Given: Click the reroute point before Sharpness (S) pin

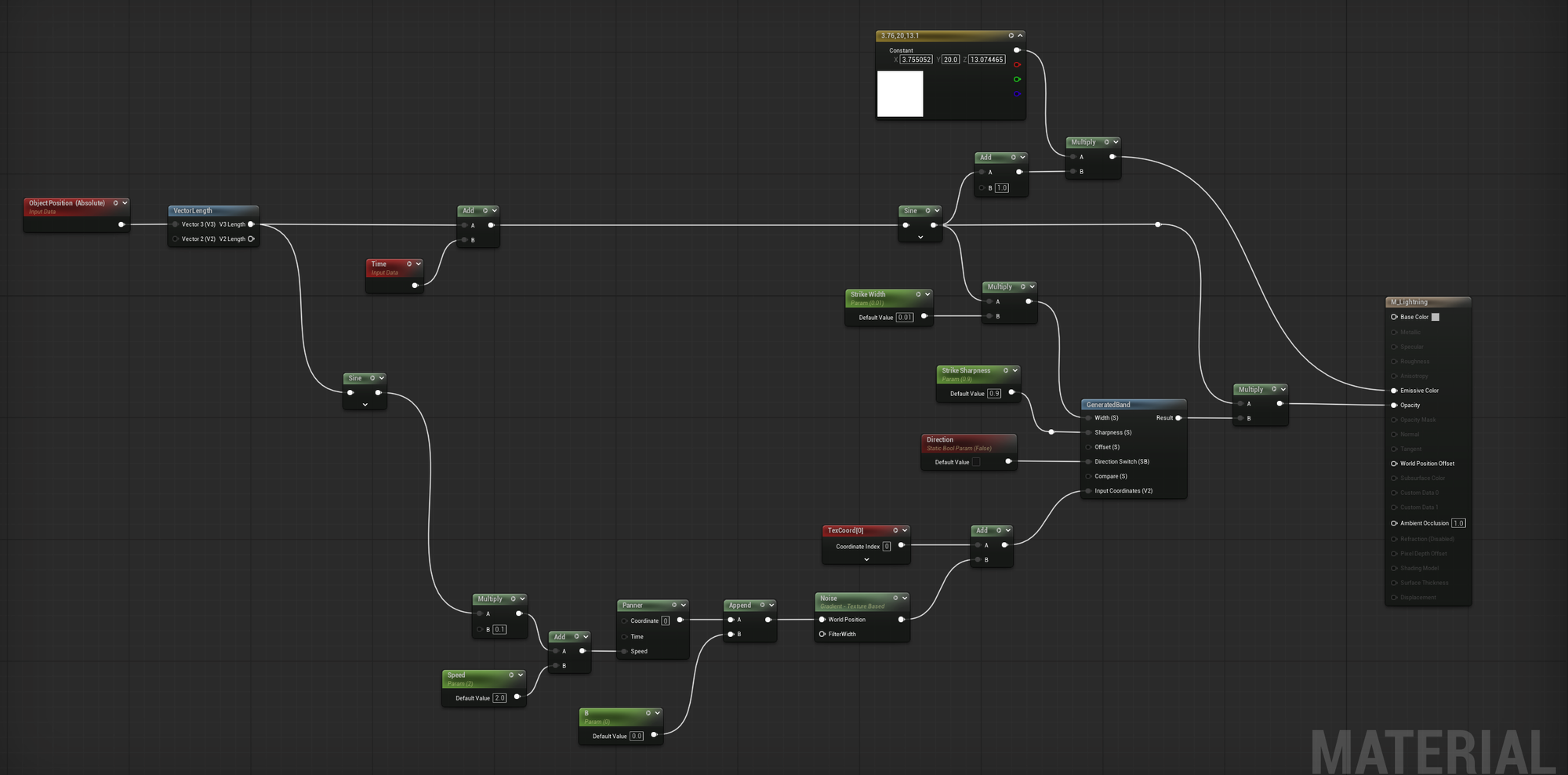Looking at the screenshot, I should tap(1051, 432).
